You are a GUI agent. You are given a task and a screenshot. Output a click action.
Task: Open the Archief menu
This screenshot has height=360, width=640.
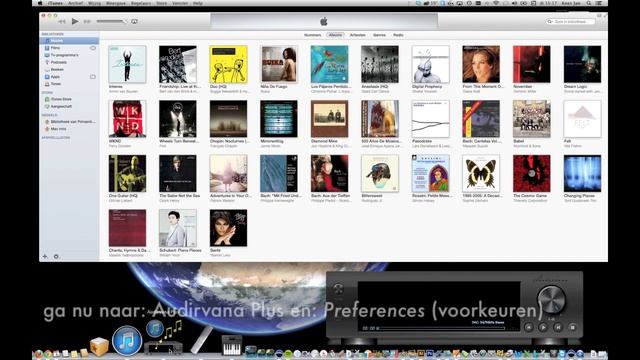[76, 3]
